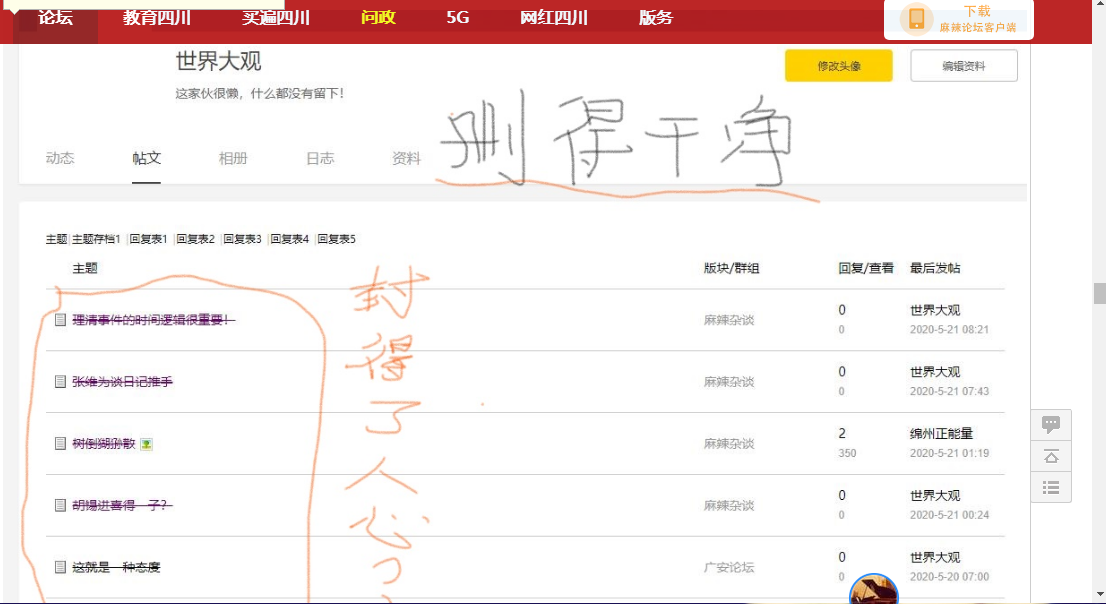Go to 买遍四川 in top navigation
This screenshot has width=1106, height=604.
tap(276, 18)
